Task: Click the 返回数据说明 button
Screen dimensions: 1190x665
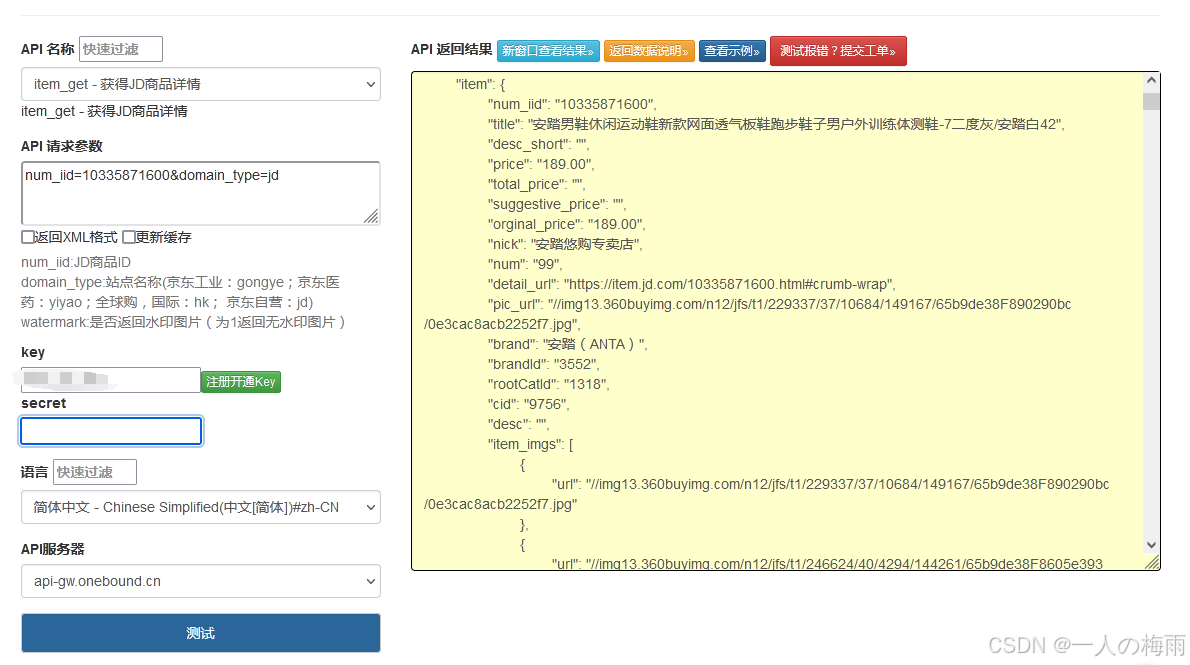Action: pos(649,51)
